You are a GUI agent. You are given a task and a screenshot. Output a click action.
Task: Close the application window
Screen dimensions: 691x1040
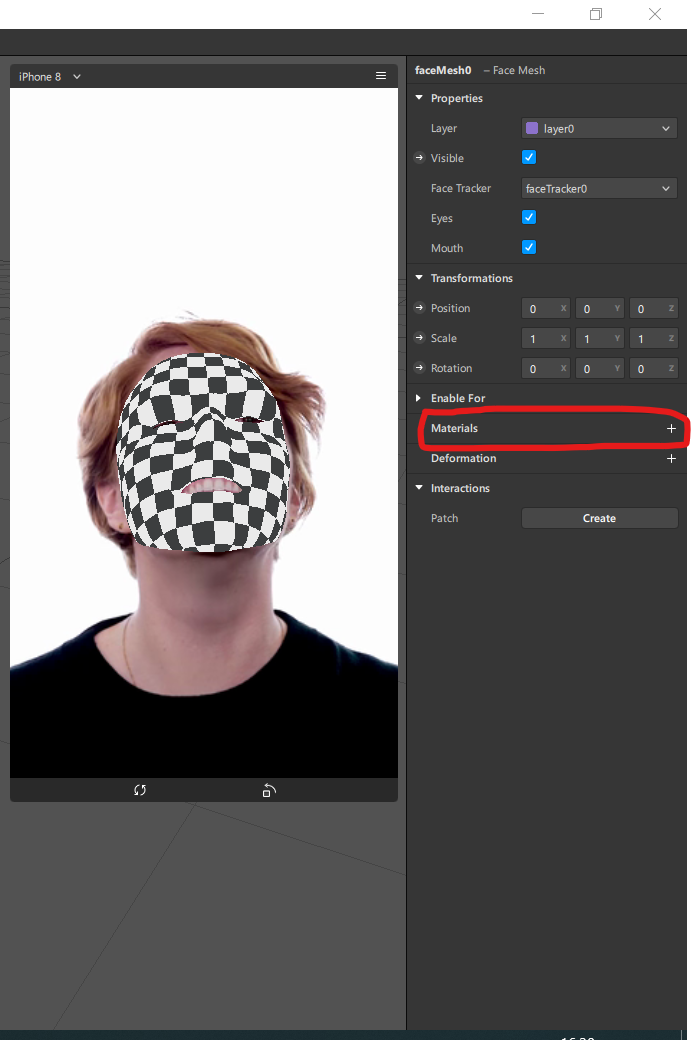655,14
